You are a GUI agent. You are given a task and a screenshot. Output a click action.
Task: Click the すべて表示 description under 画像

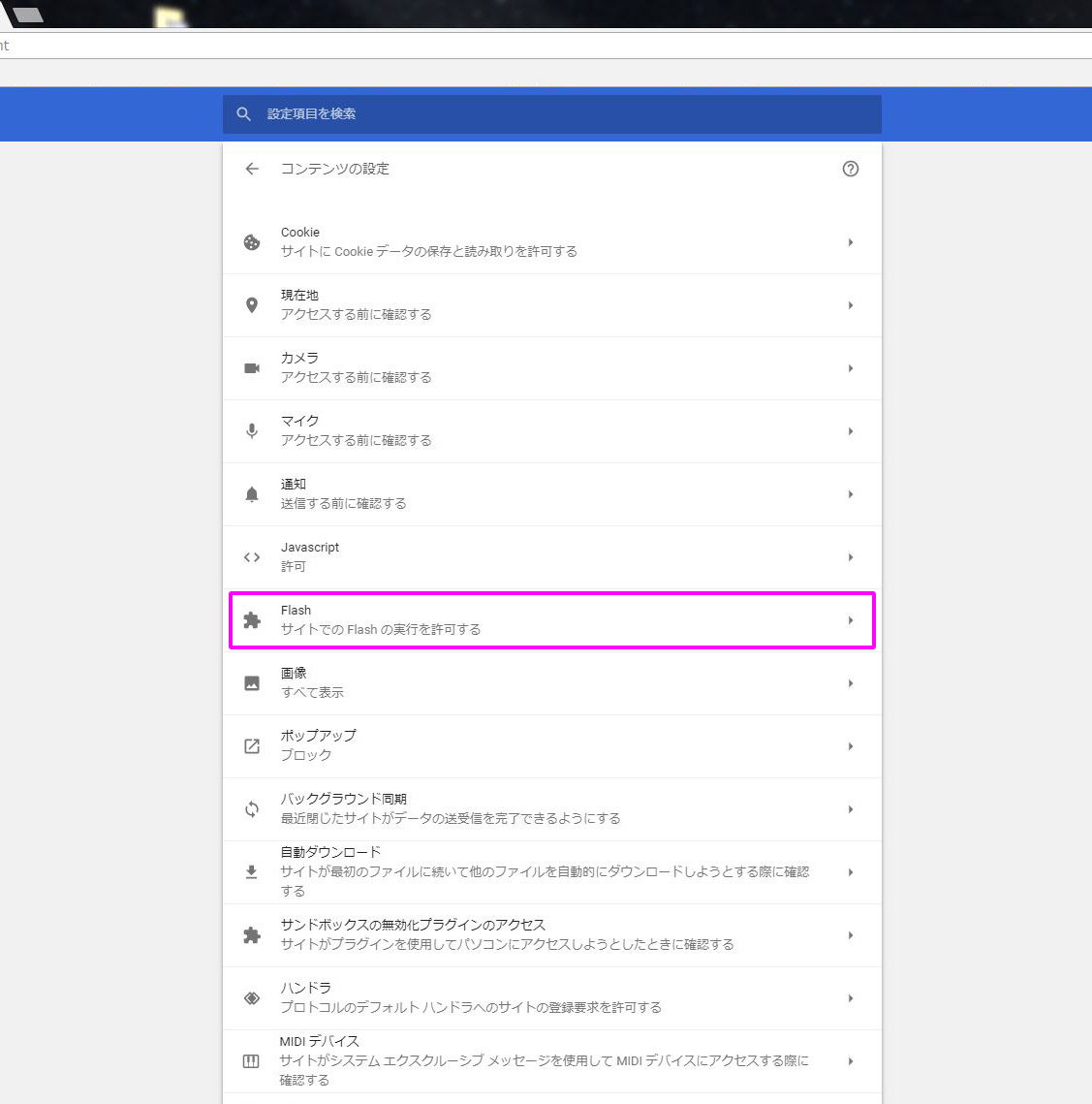[x=312, y=692]
